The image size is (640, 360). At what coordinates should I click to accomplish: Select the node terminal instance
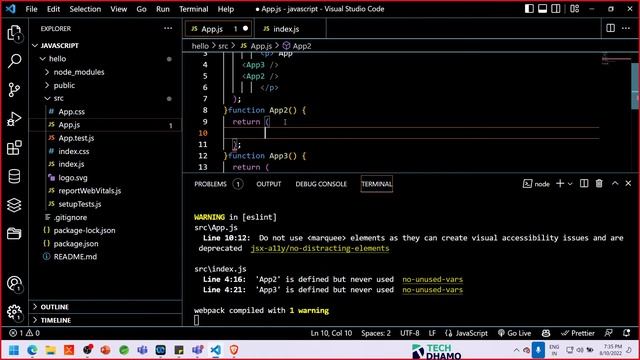click(x=536, y=184)
